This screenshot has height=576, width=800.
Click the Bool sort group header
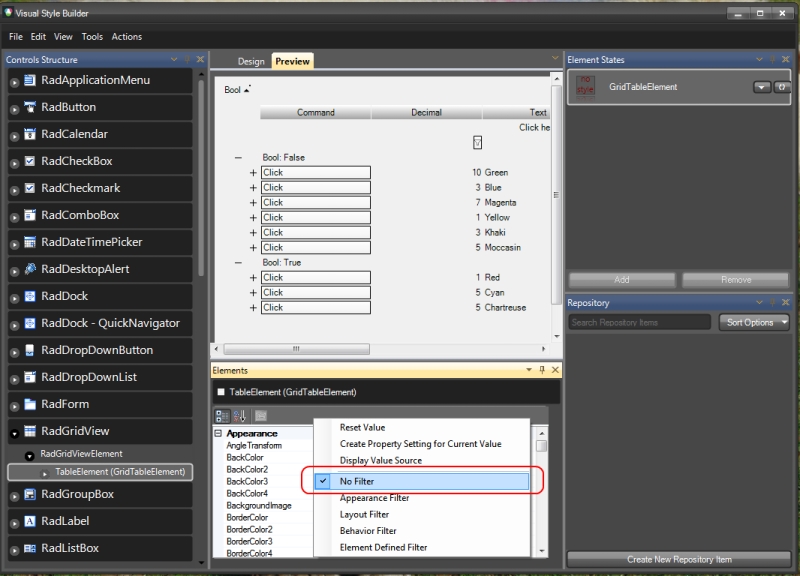pos(237,90)
